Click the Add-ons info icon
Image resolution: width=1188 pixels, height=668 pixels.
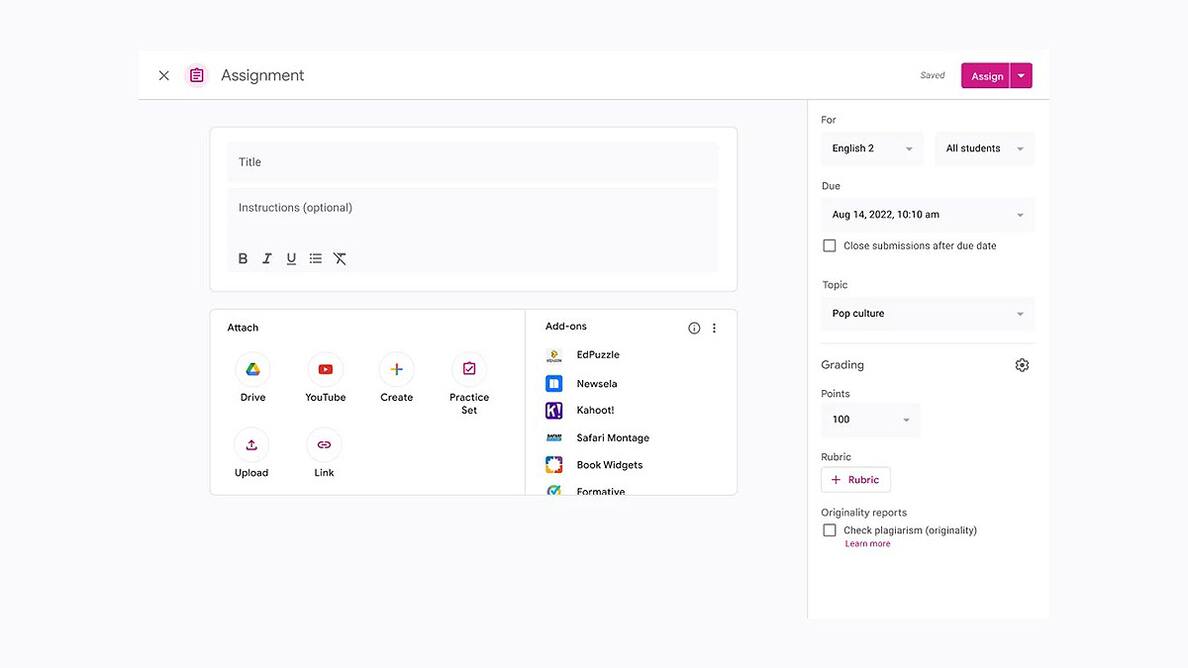pyautogui.click(x=694, y=328)
